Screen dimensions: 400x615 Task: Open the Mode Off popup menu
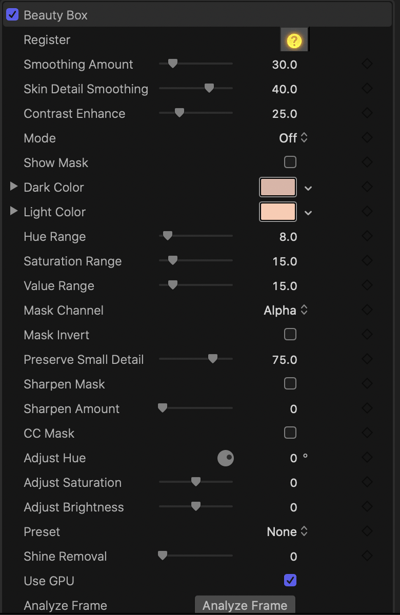coord(293,138)
